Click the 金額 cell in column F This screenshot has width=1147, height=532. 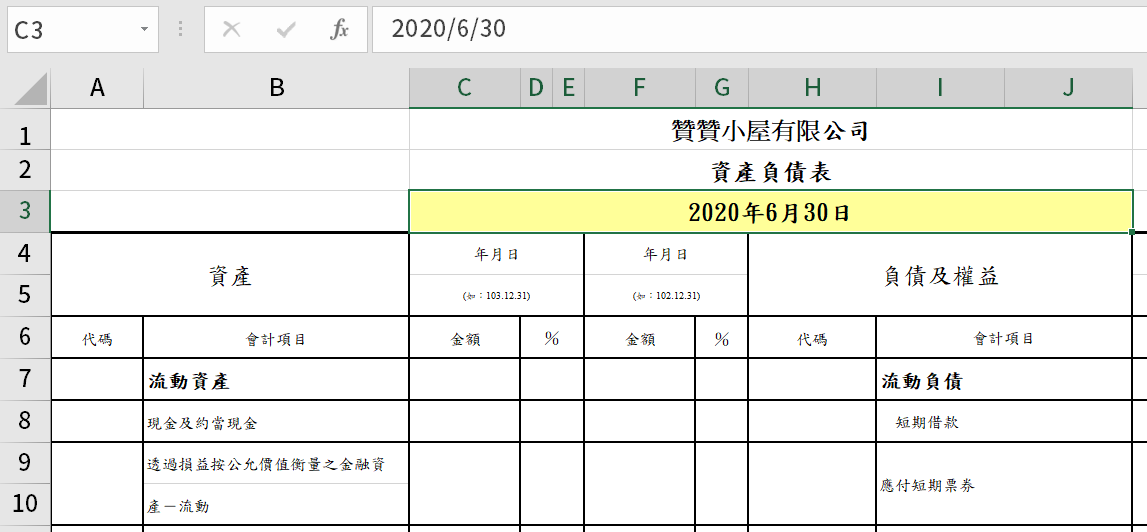coord(639,338)
